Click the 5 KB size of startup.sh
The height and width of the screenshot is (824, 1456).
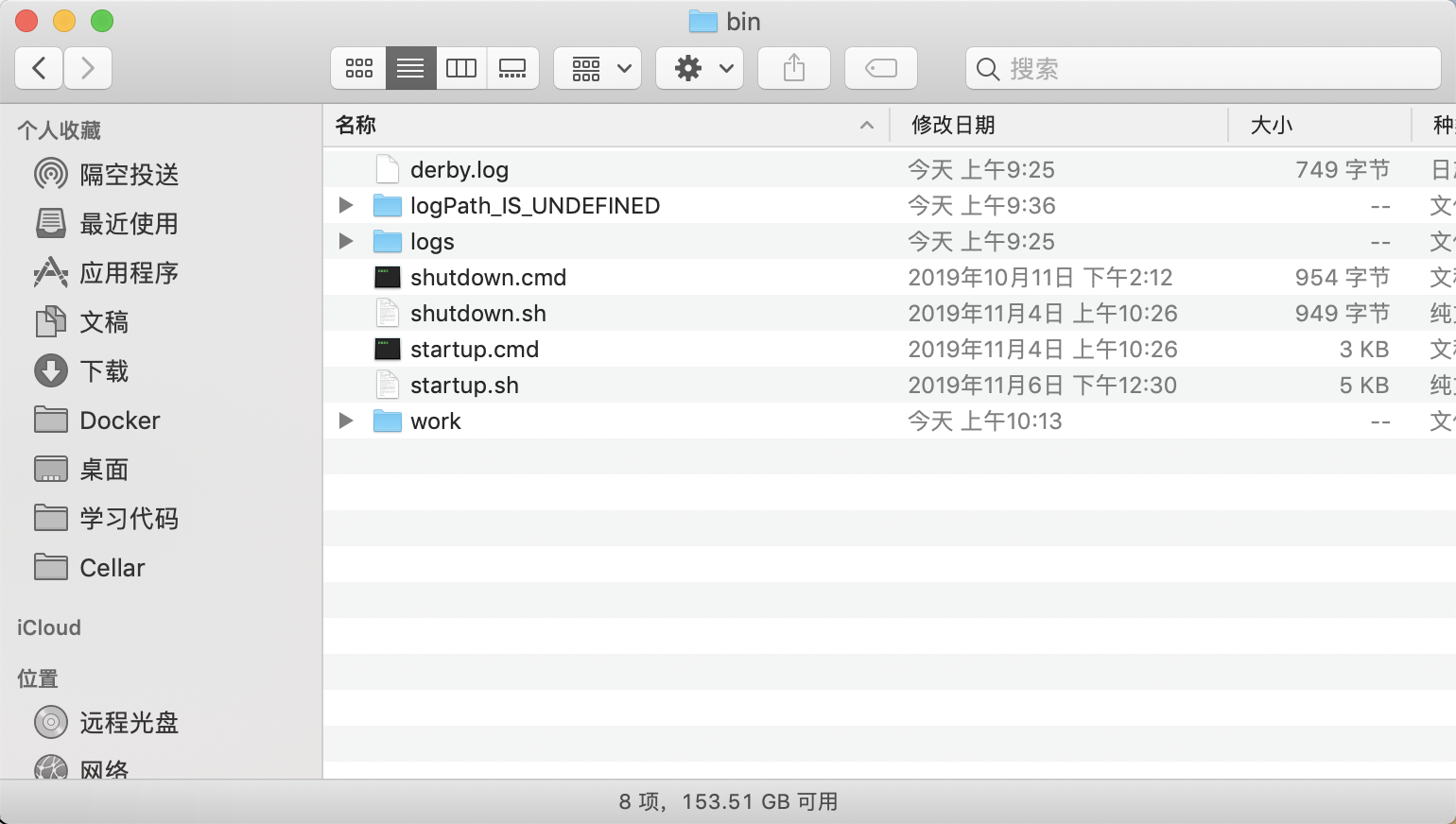(1364, 385)
